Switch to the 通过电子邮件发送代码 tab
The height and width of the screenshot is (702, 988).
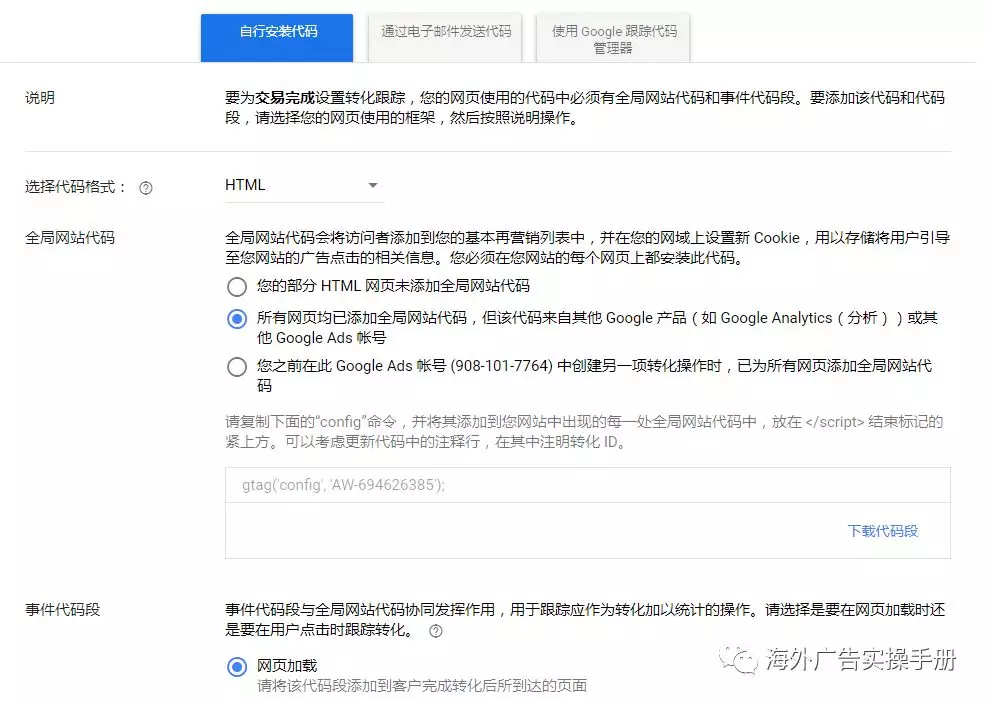[445, 32]
